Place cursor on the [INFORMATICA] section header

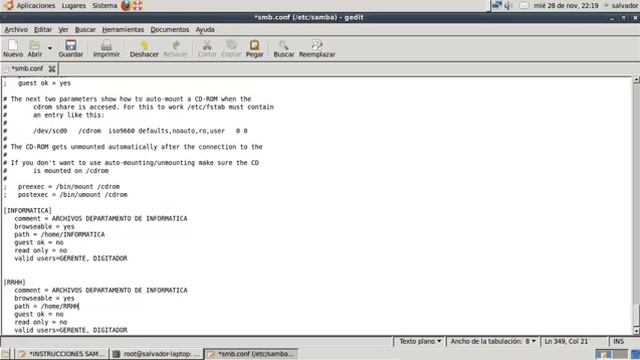pyautogui.click(x=28, y=211)
